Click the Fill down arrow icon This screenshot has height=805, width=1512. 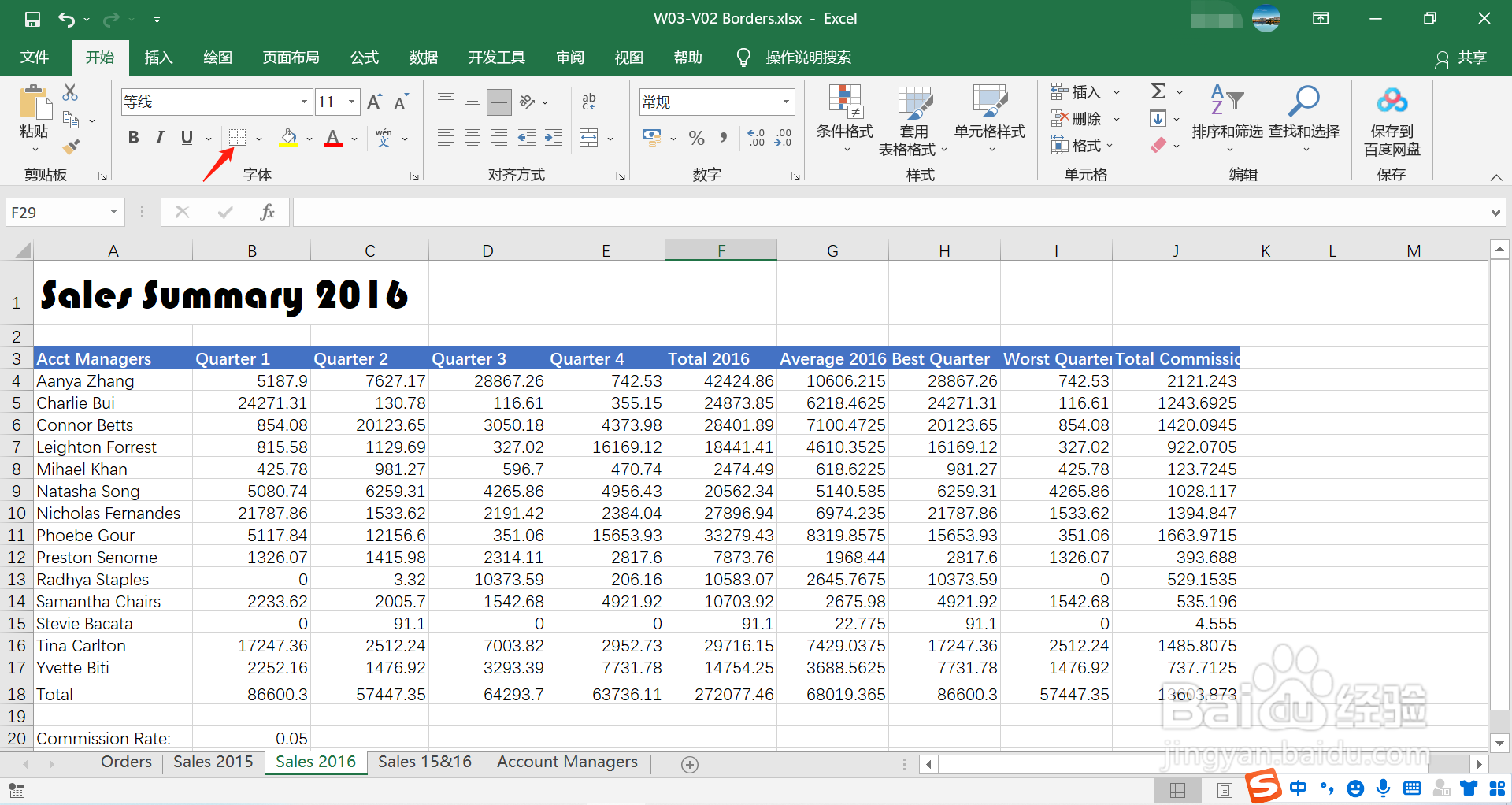click(x=1158, y=119)
